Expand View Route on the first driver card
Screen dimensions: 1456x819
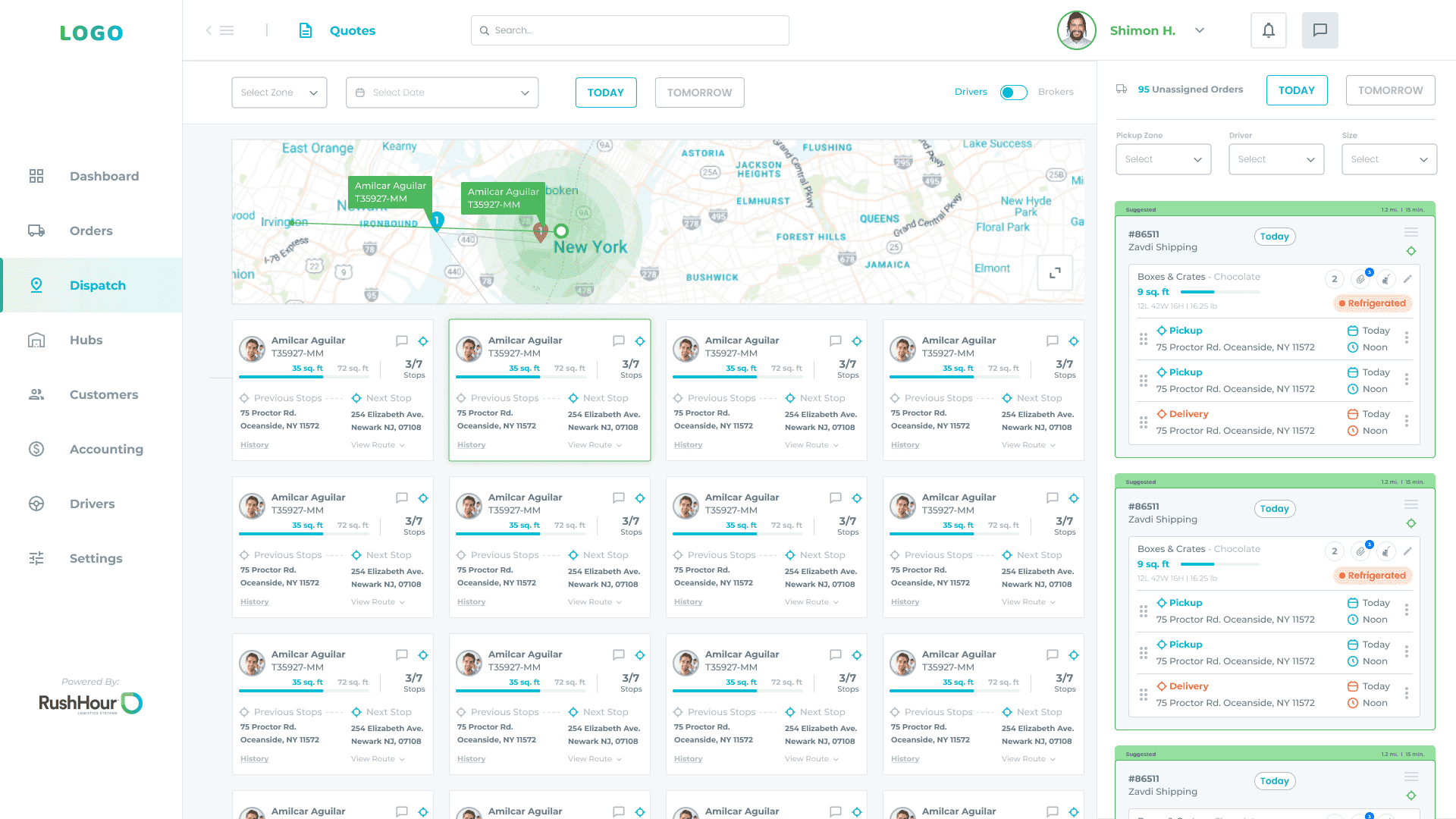[x=378, y=445]
